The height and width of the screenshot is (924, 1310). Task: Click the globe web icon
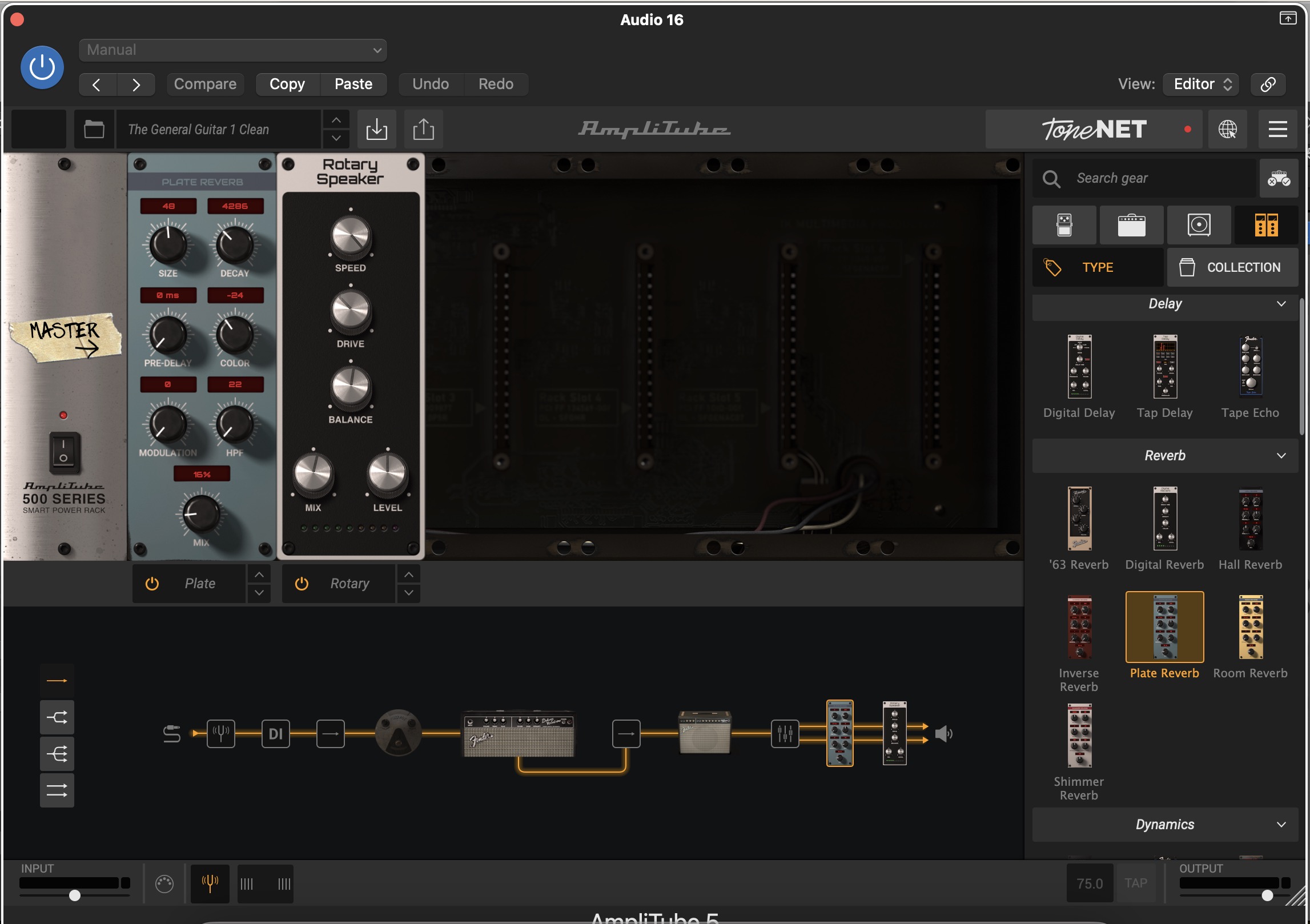click(1228, 130)
